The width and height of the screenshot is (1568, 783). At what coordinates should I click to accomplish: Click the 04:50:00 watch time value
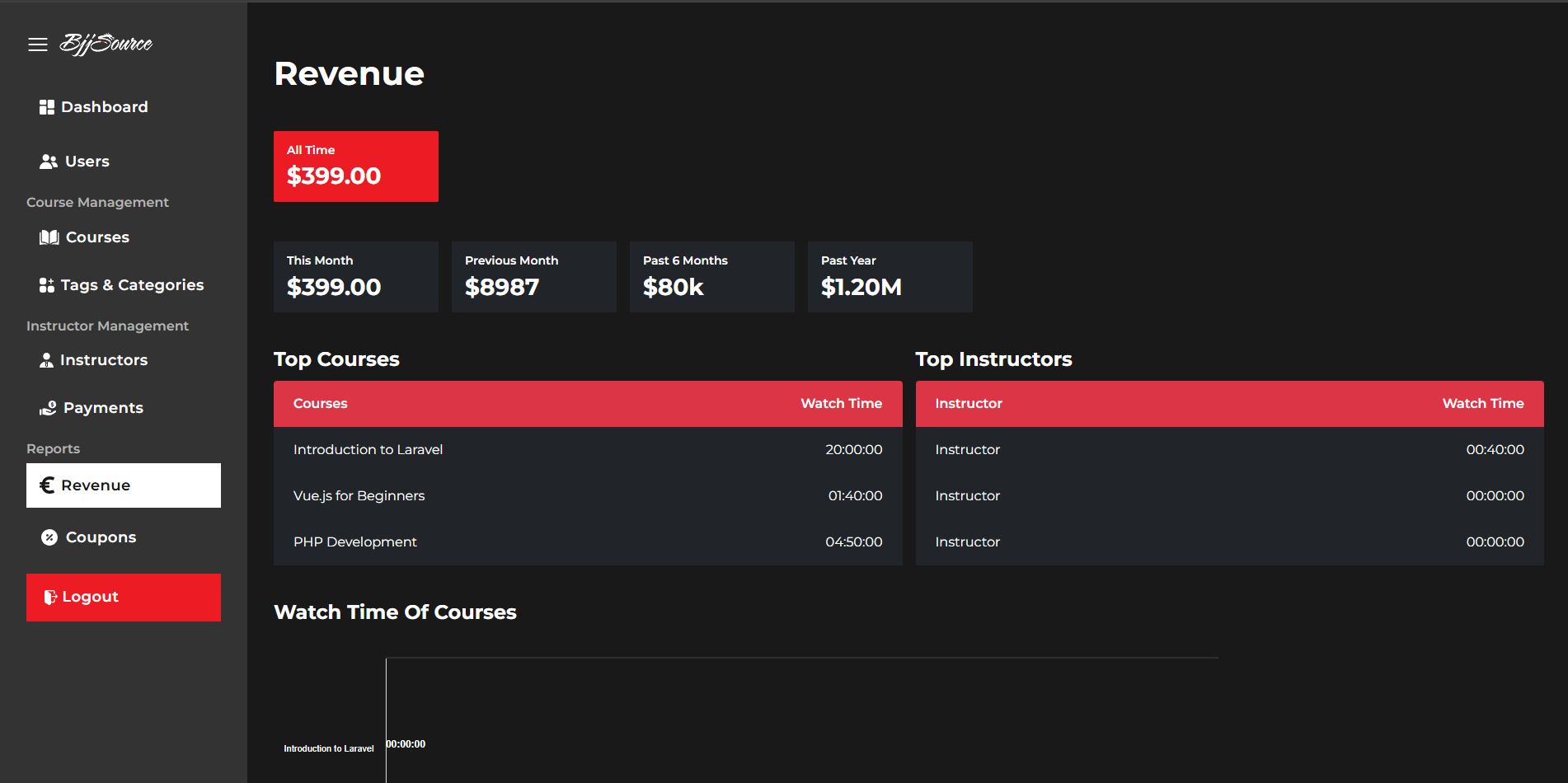(x=854, y=542)
